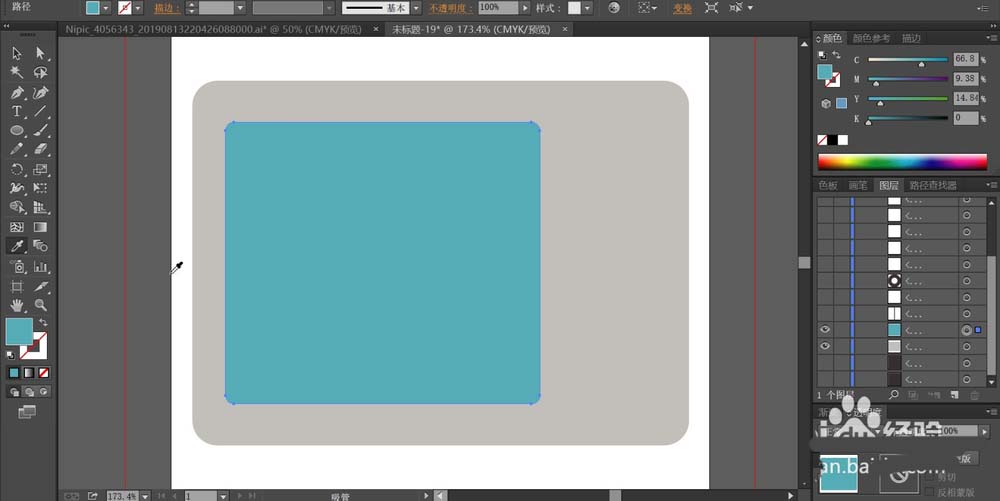Open the artboard number dropdown
Screen dimensions: 1000x501
pyautogui.click(x=223, y=496)
